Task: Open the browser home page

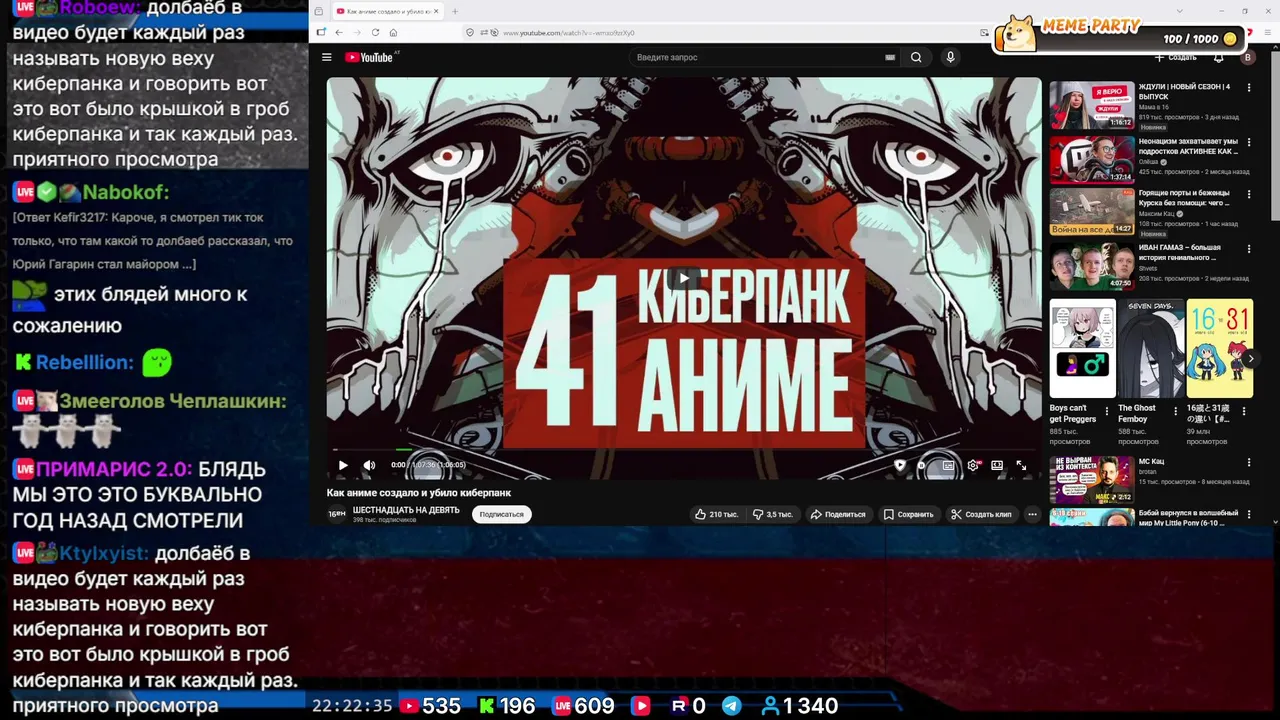Action: (393, 32)
